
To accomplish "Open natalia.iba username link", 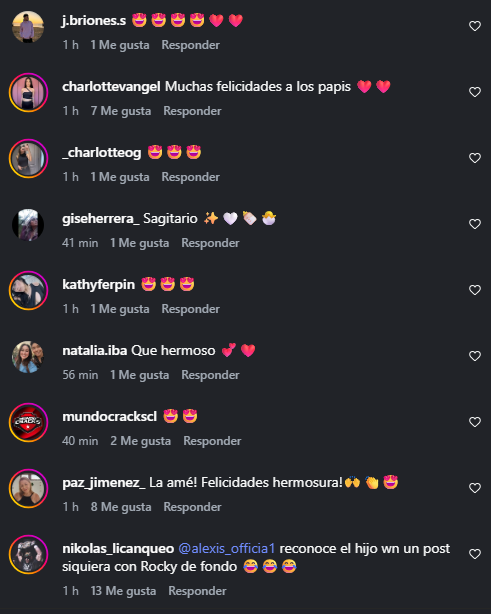I will pos(95,350).
